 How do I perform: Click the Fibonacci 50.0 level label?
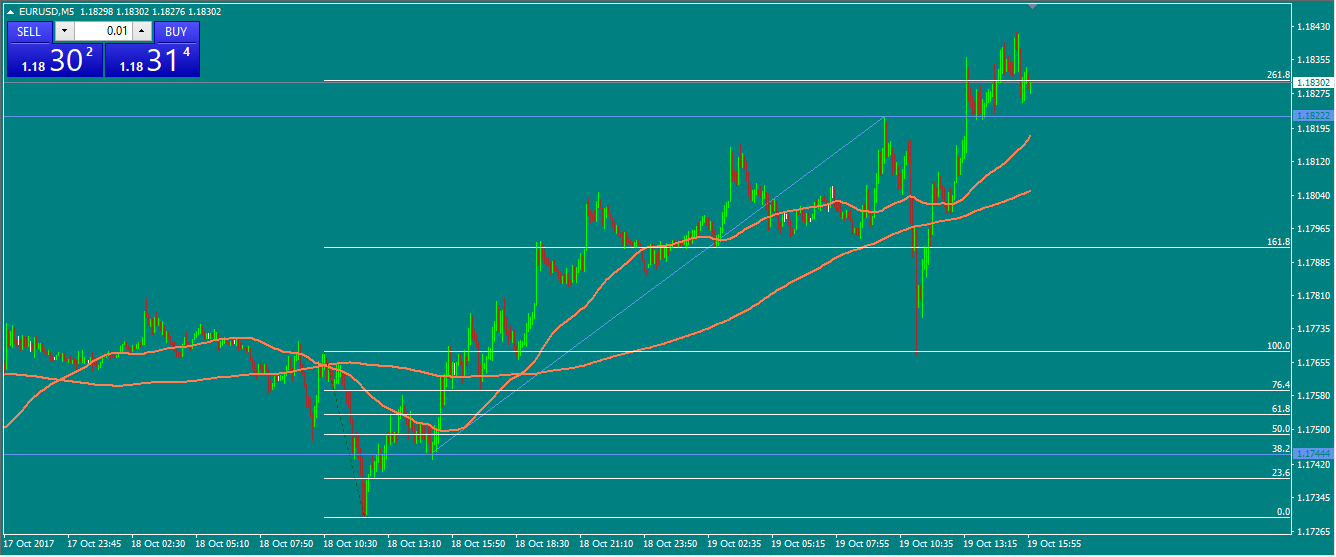[x=1281, y=429]
